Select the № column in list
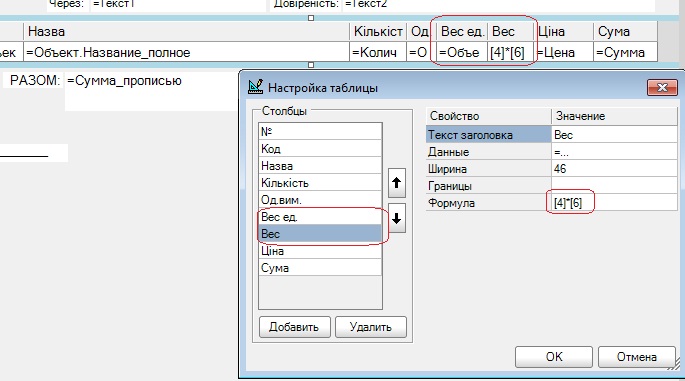Viewport: 685px width, 381px height. tap(320, 132)
